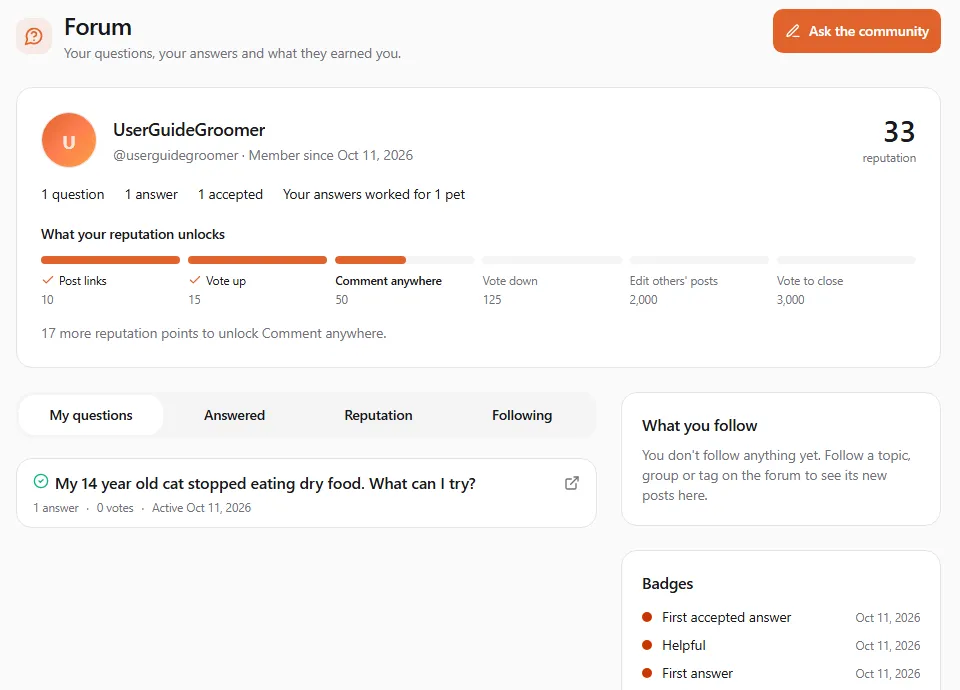The image size is (960, 690).
Task: Click the 'Vote down' unlock label
Action: pyautogui.click(x=510, y=281)
